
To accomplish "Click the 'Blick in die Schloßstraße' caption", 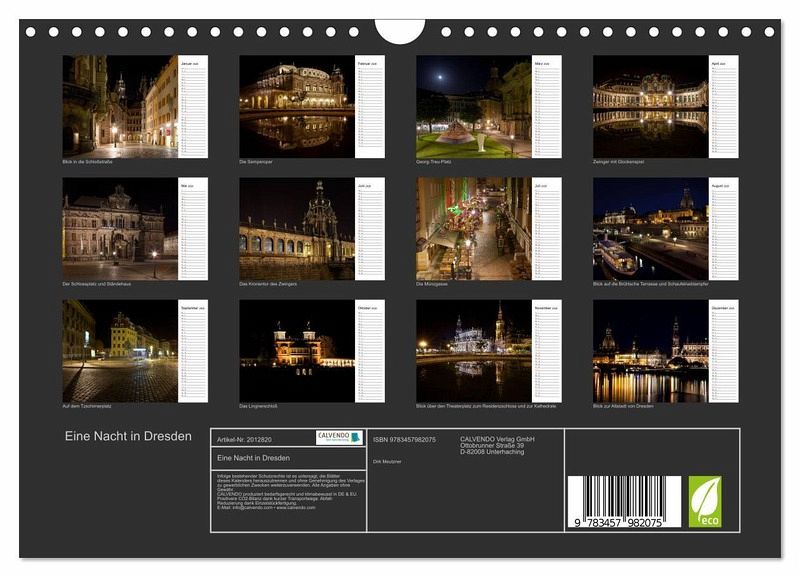I will [x=87, y=162].
